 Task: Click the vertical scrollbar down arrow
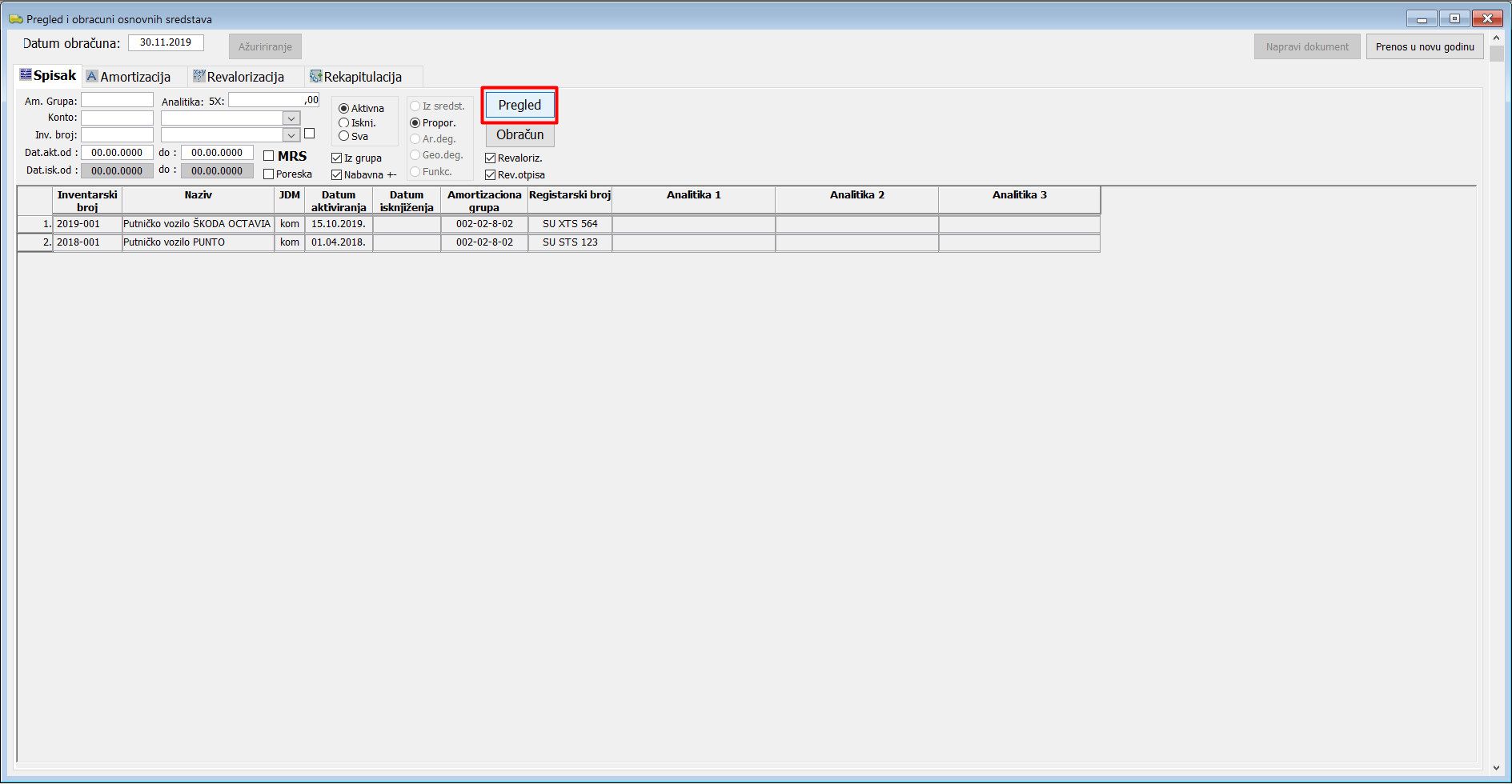(x=1496, y=769)
